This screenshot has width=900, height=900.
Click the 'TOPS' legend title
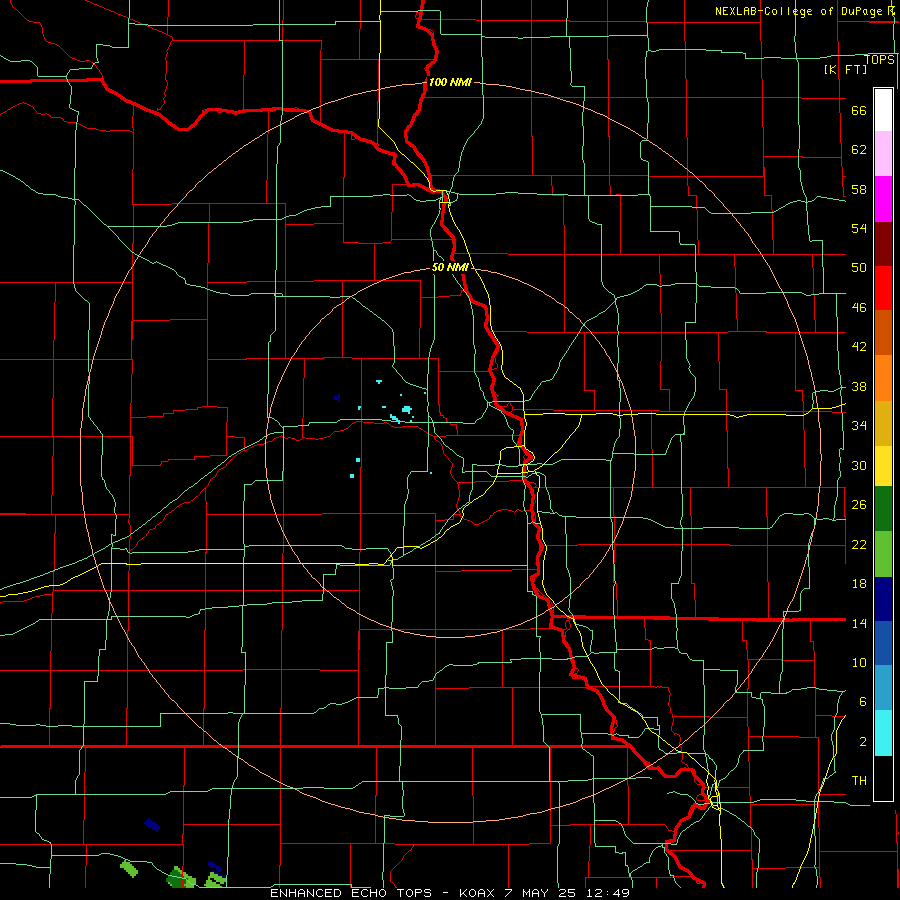tap(879, 60)
